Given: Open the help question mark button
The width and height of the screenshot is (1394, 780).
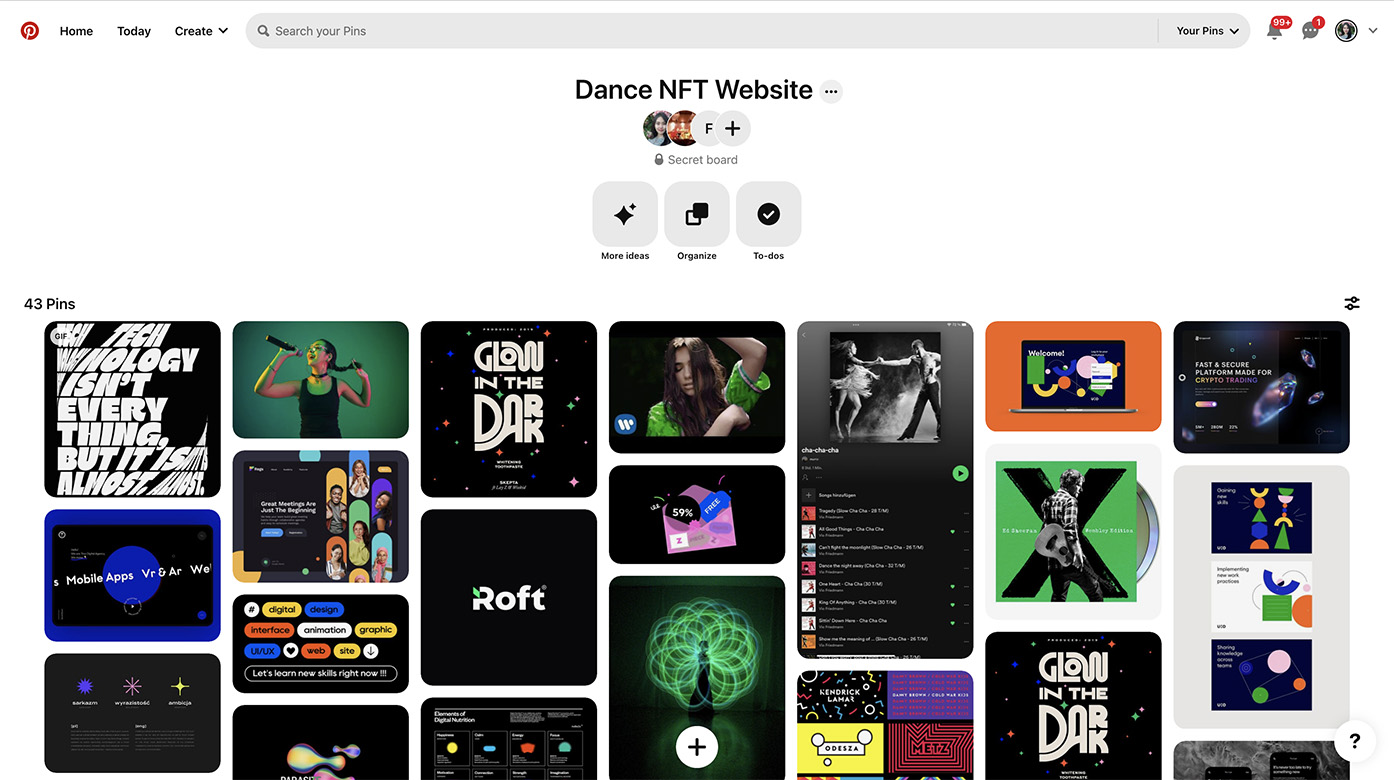Looking at the screenshot, I should (x=1354, y=741).
